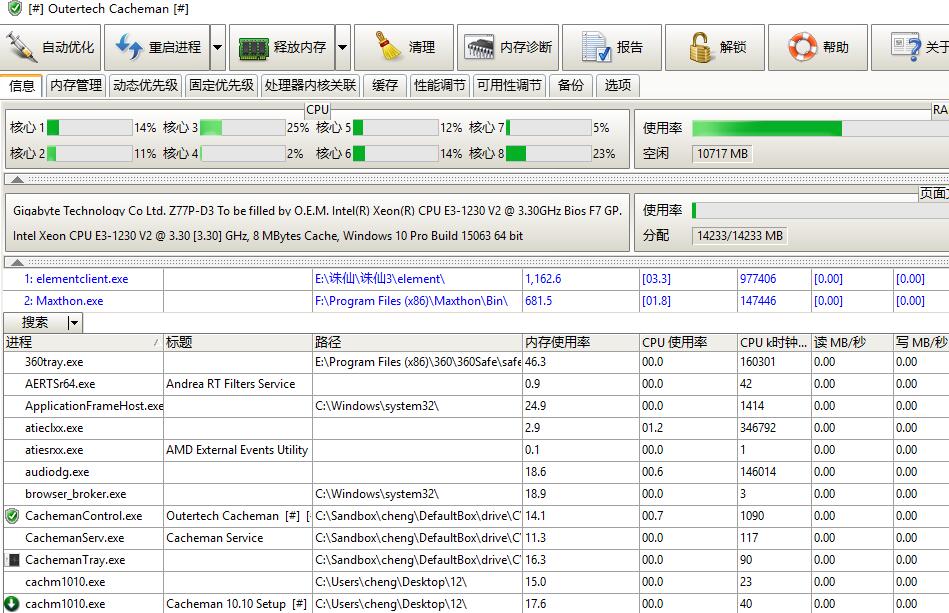Select the atiesrxx.exe process row
Viewport: 949px width, 613px height.
pyautogui.click(x=476, y=450)
